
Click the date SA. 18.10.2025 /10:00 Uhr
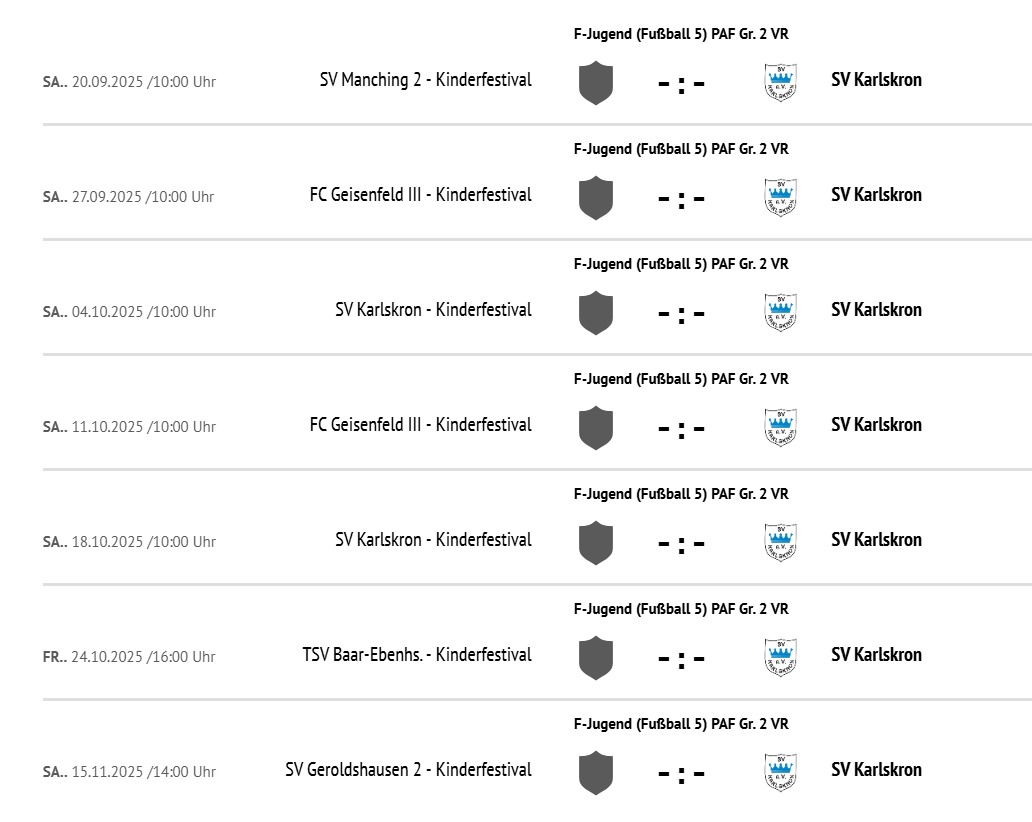[129, 542]
